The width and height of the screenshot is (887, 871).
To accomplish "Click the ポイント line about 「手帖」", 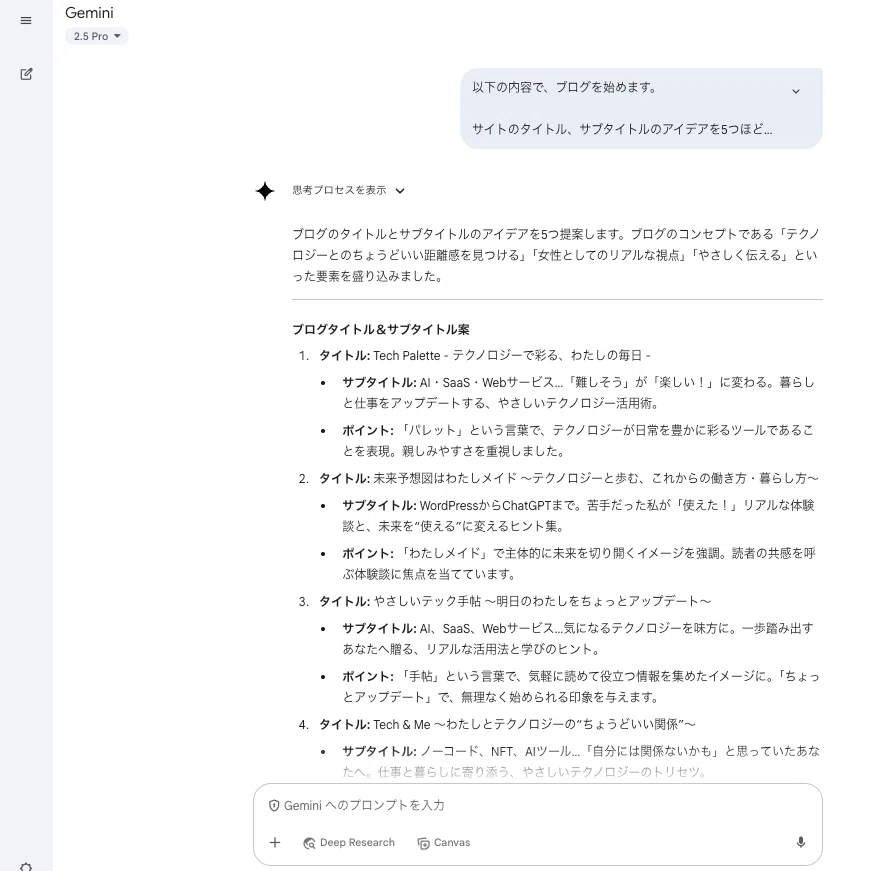I will pos(580,687).
